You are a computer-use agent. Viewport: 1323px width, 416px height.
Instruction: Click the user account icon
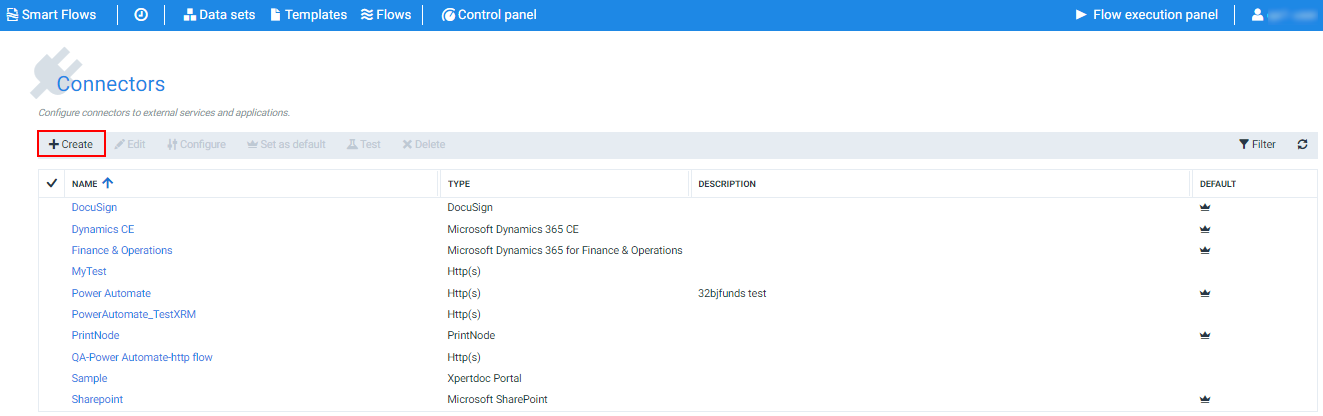pyautogui.click(x=1258, y=15)
